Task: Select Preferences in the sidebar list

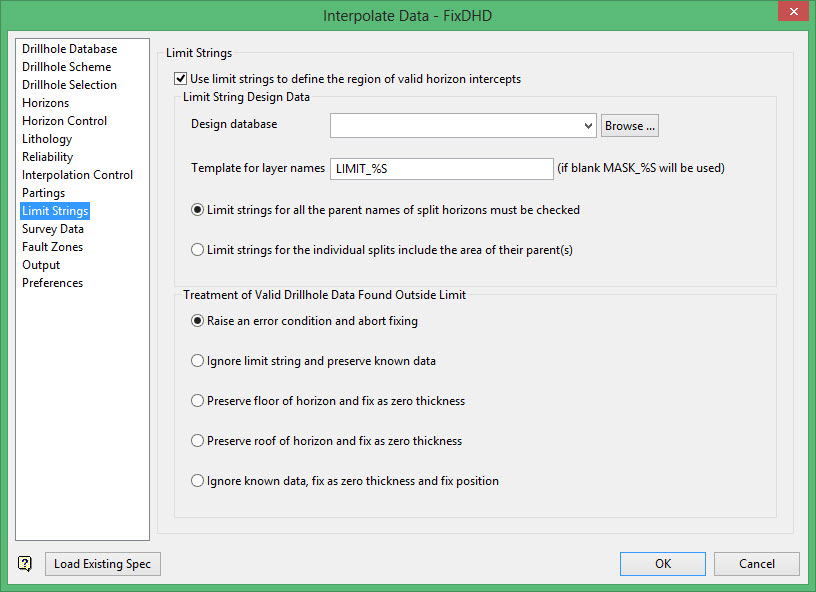Action: point(53,283)
